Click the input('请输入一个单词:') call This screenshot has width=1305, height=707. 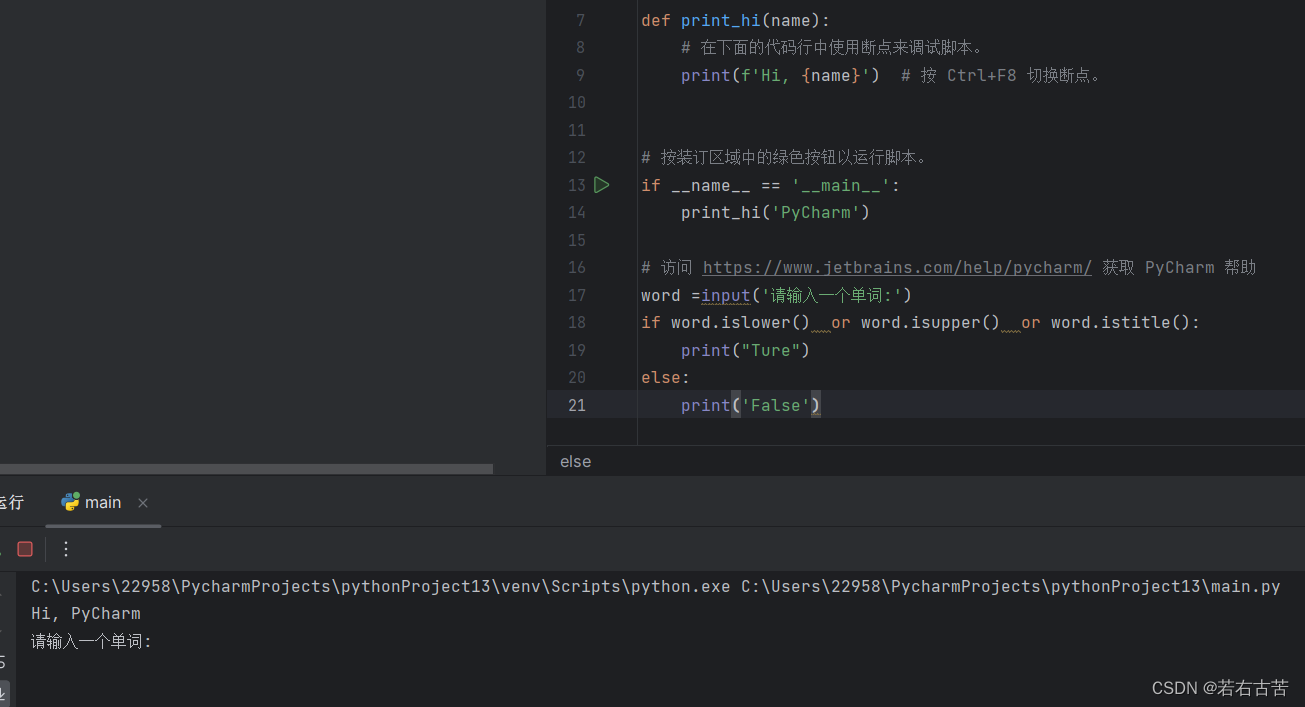806,295
